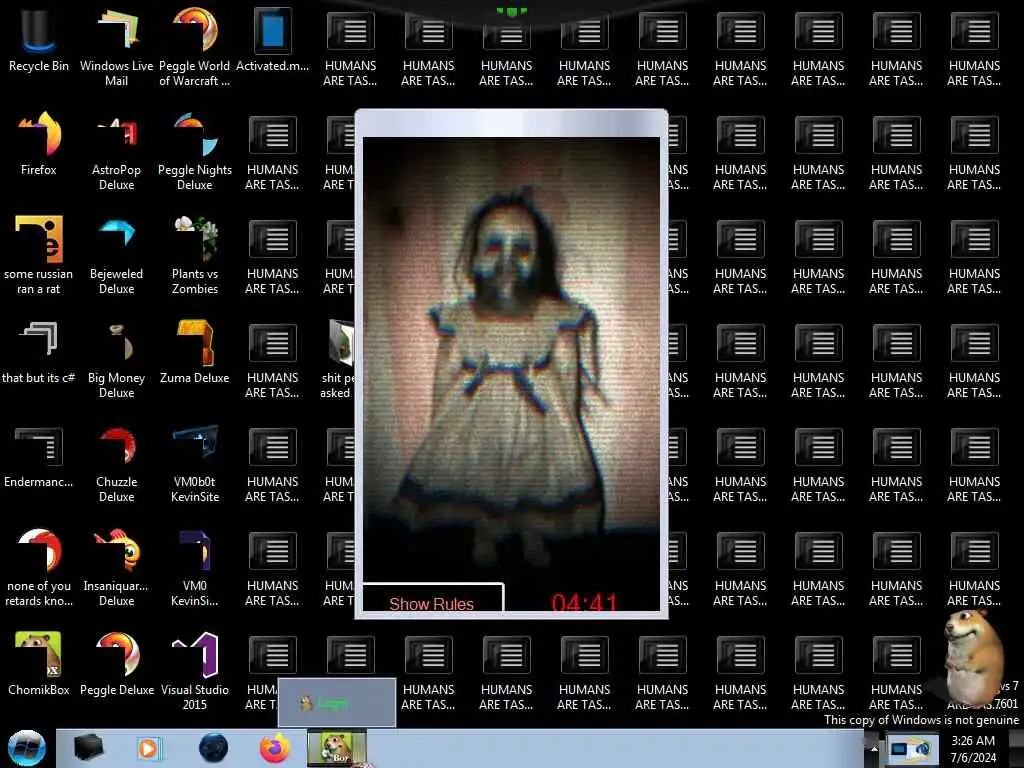Open the clock showing 3:26 AM
The height and width of the screenshot is (768, 1024).
pos(973,749)
